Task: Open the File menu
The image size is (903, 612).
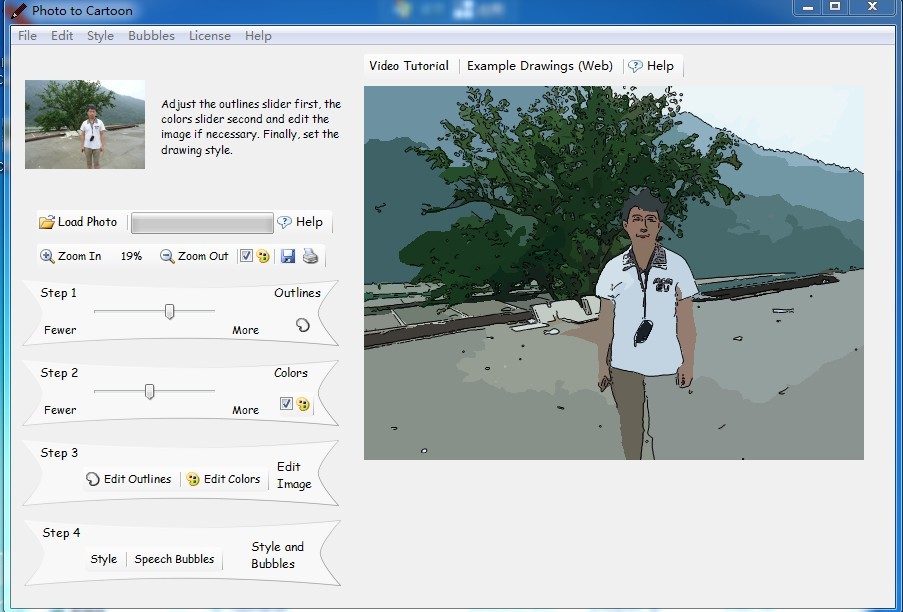Action: (28, 36)
